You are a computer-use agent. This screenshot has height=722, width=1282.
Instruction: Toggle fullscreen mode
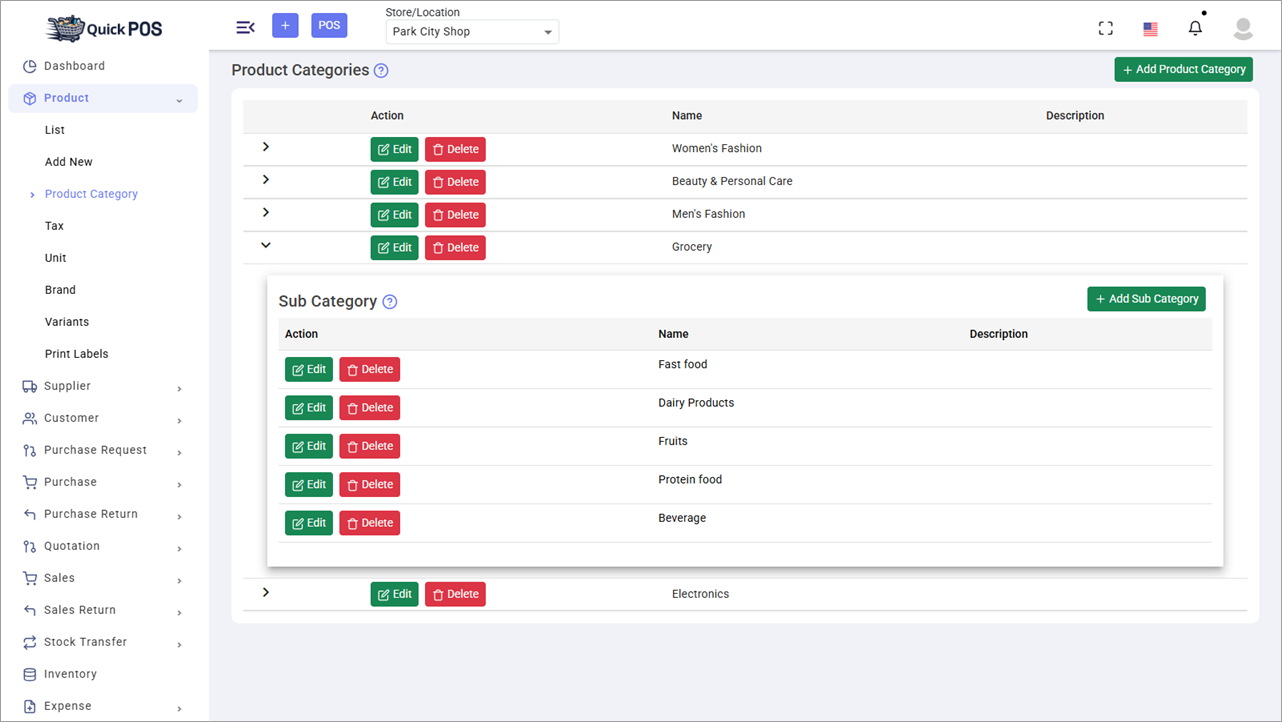(1105, 28)
